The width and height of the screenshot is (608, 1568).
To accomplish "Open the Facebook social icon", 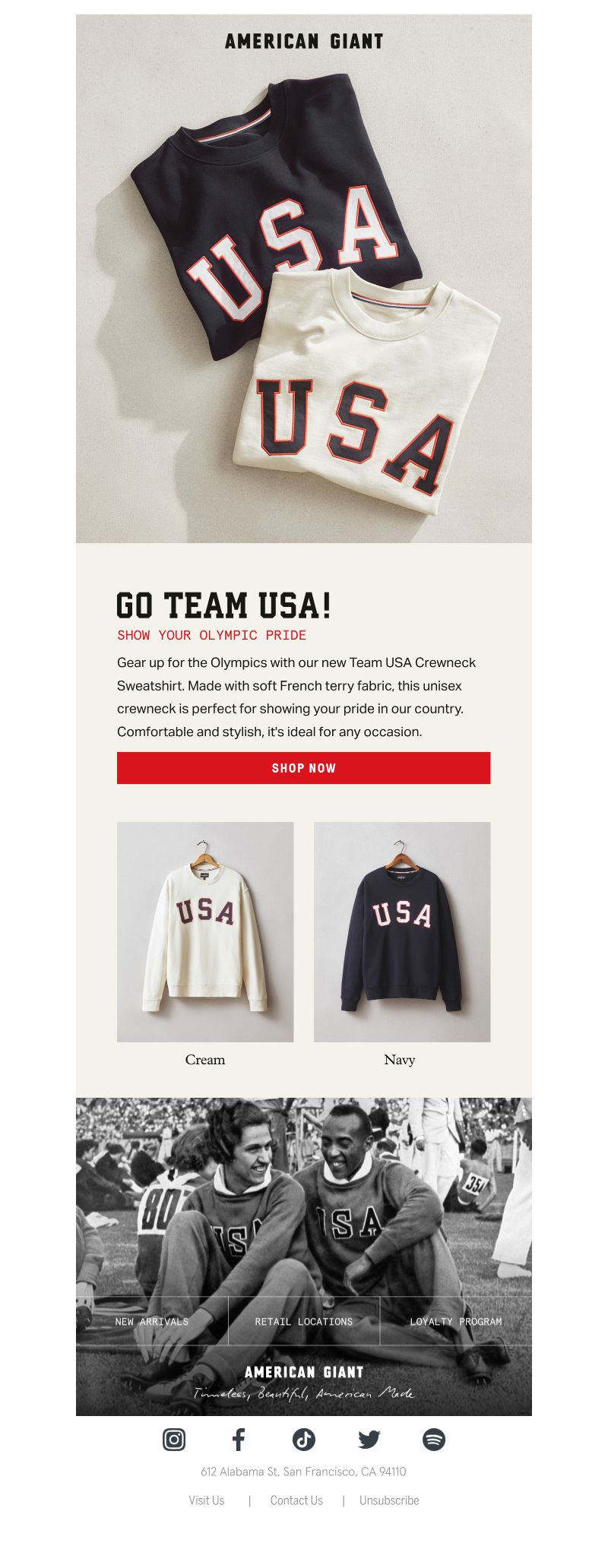I will click(239, 1439).
